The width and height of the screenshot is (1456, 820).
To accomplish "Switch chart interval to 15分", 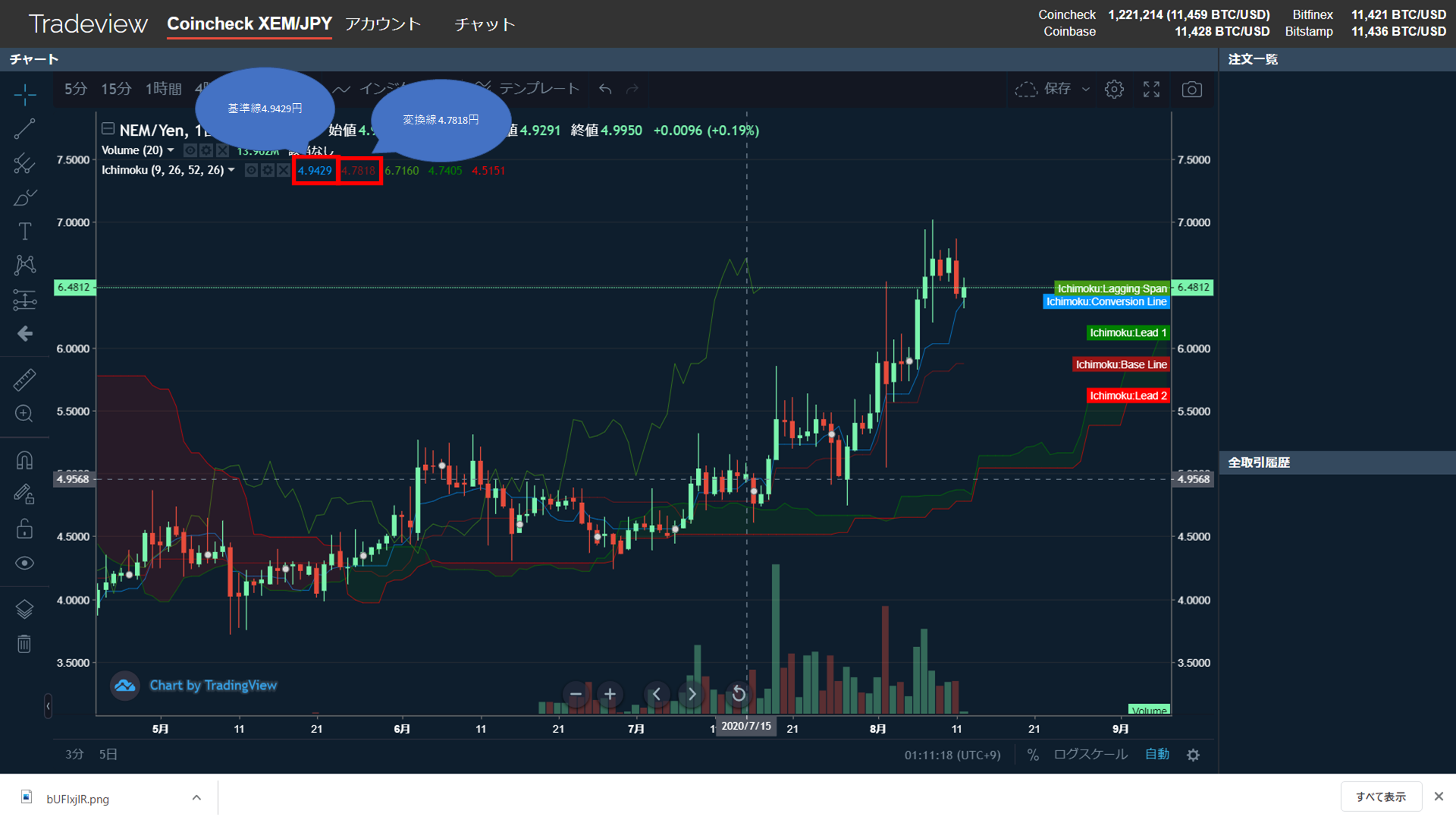I will point(116,89).
